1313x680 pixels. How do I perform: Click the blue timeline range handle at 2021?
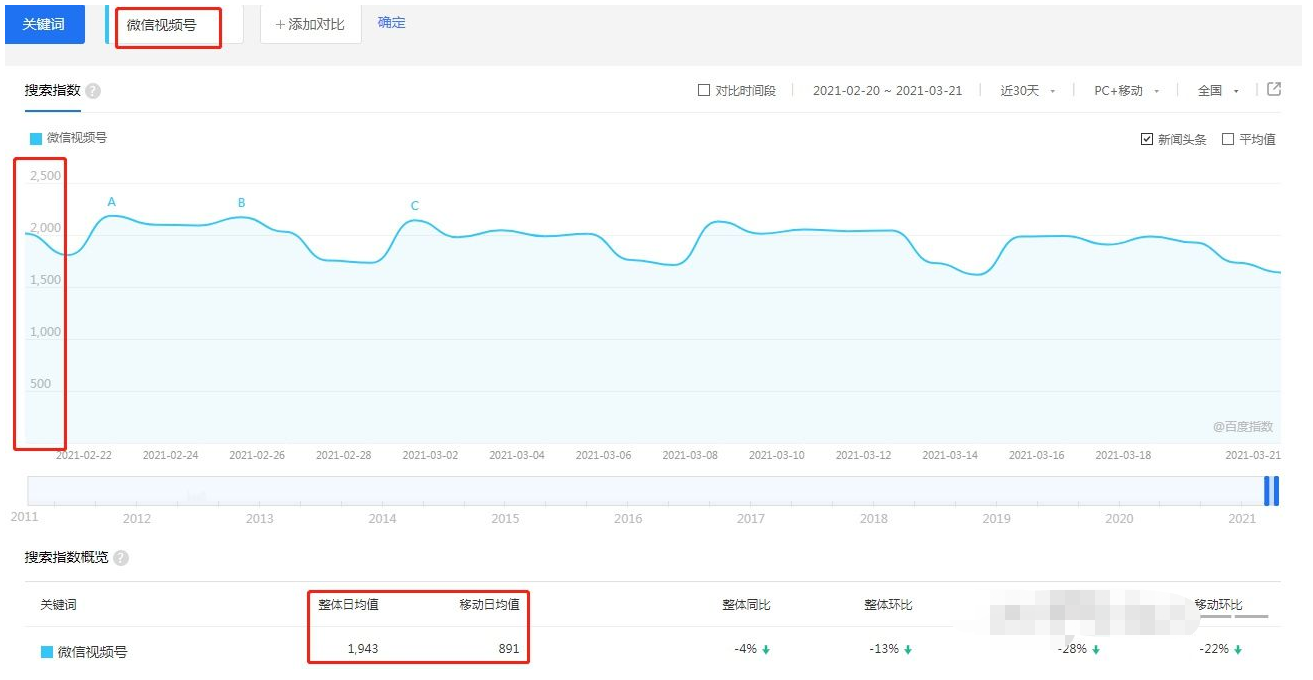pos(1271,491)
